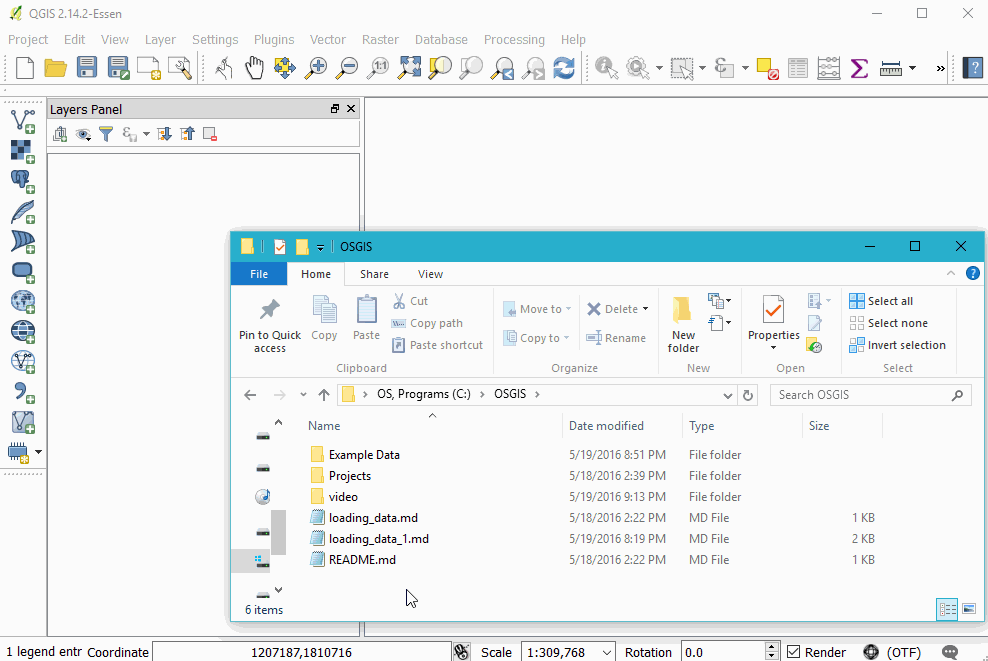Image resolution: width=988 pixels, height=661 pixels.
Task: Click the Save As icon in QGIS toolbar
Action: pyautogui.click(x=118, y=67)
